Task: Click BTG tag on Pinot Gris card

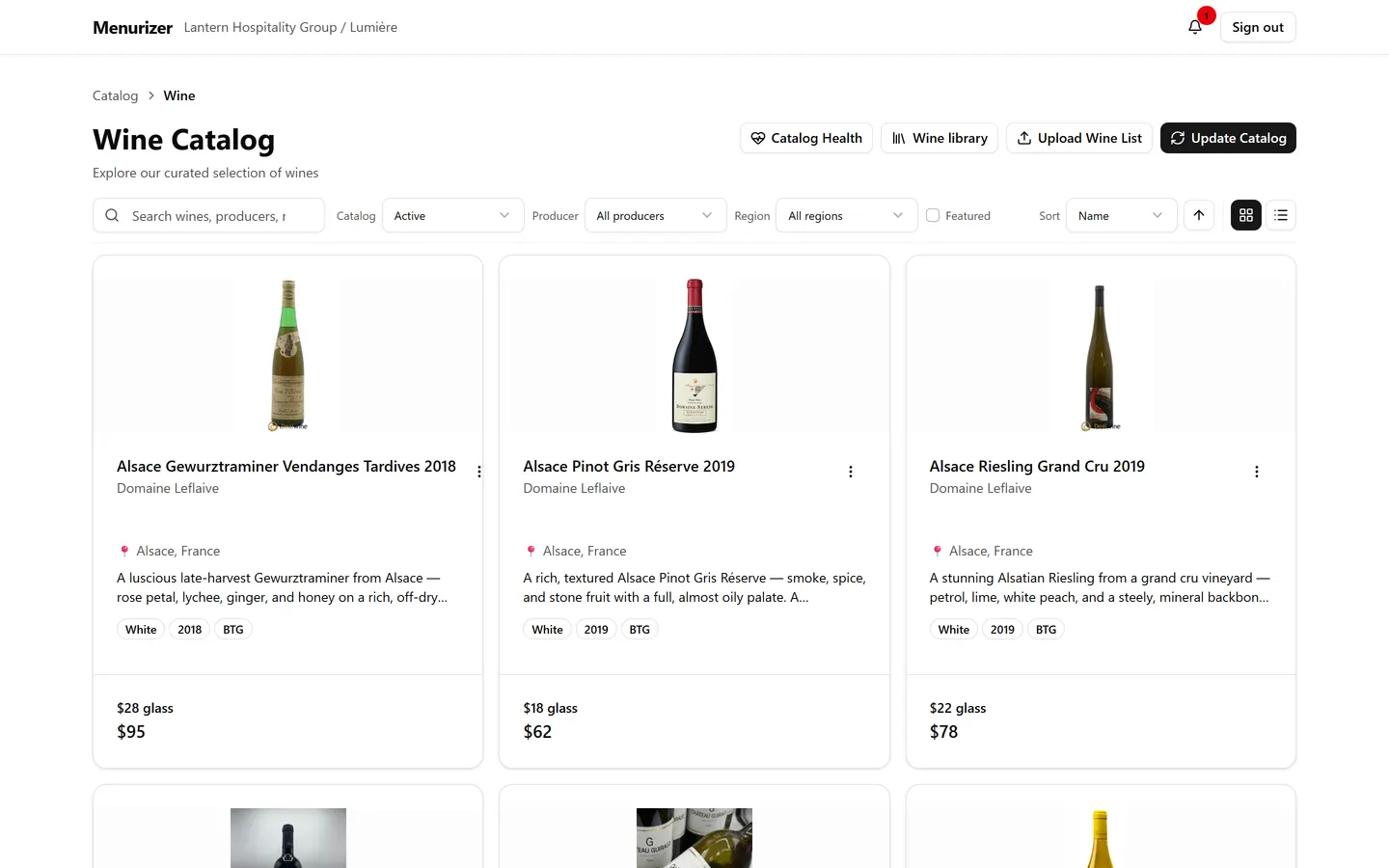Action: [640, 629]
